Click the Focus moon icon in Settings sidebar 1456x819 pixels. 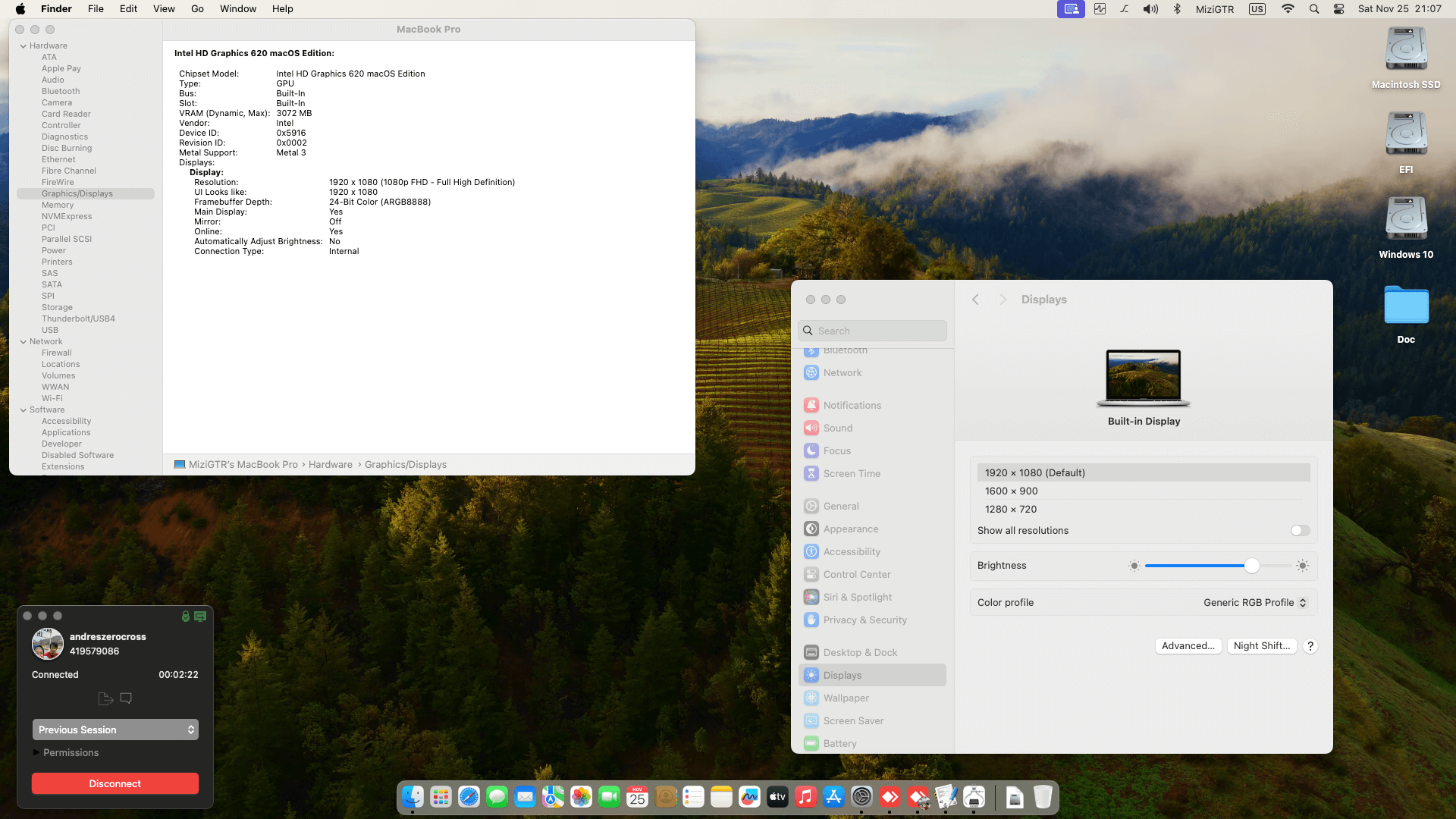811,450
